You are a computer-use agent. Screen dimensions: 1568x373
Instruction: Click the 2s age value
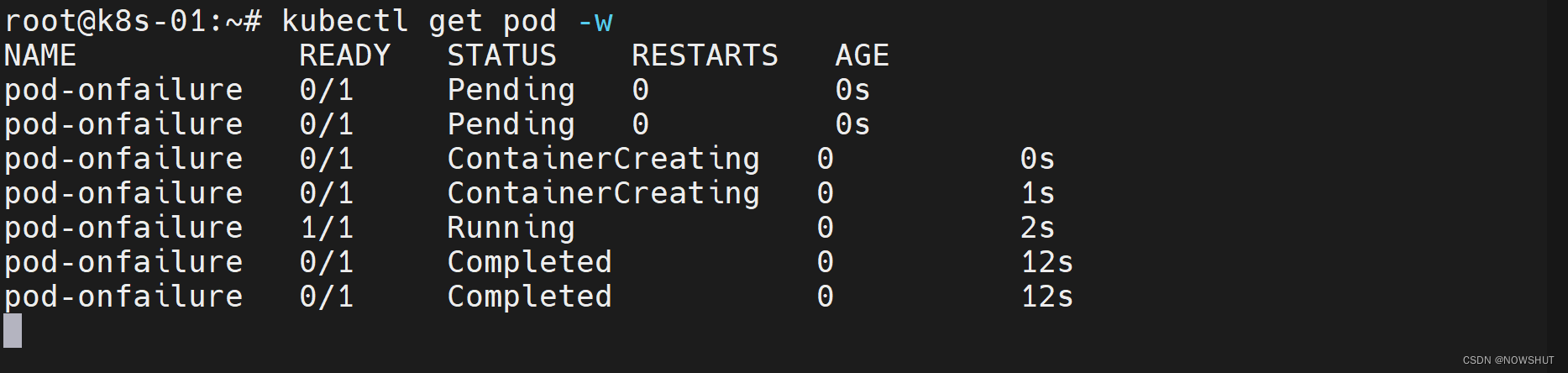(1037, 228)
